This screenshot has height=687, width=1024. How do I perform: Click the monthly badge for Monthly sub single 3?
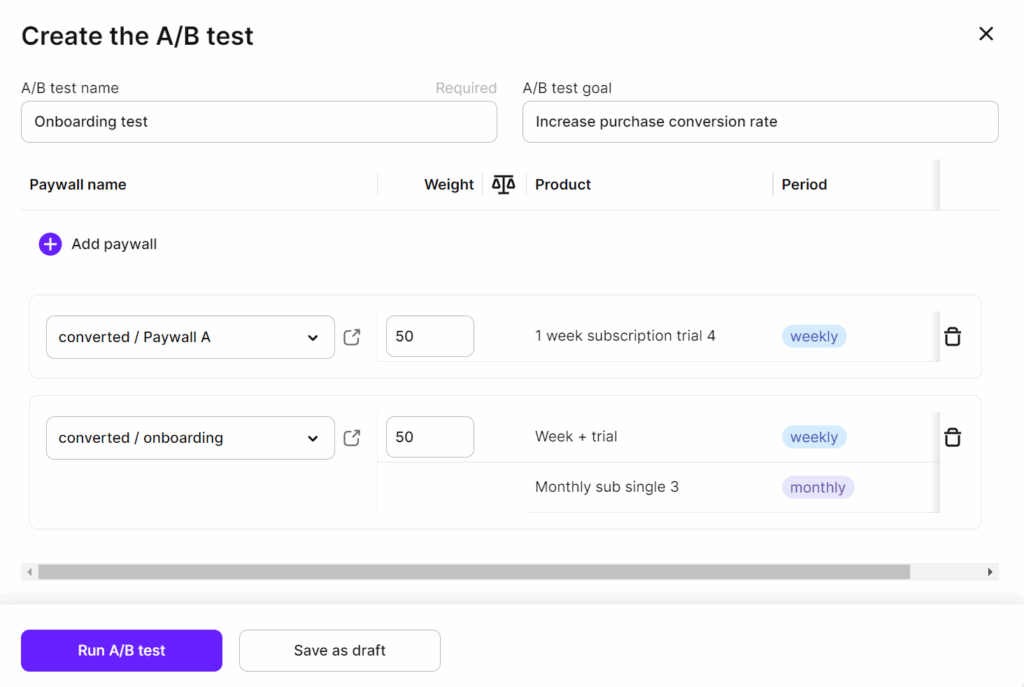point(818,487)
